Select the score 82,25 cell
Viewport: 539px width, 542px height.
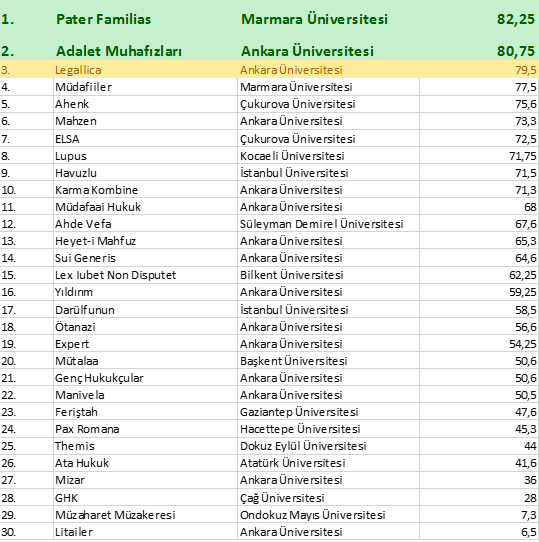[x=479, y=19]
